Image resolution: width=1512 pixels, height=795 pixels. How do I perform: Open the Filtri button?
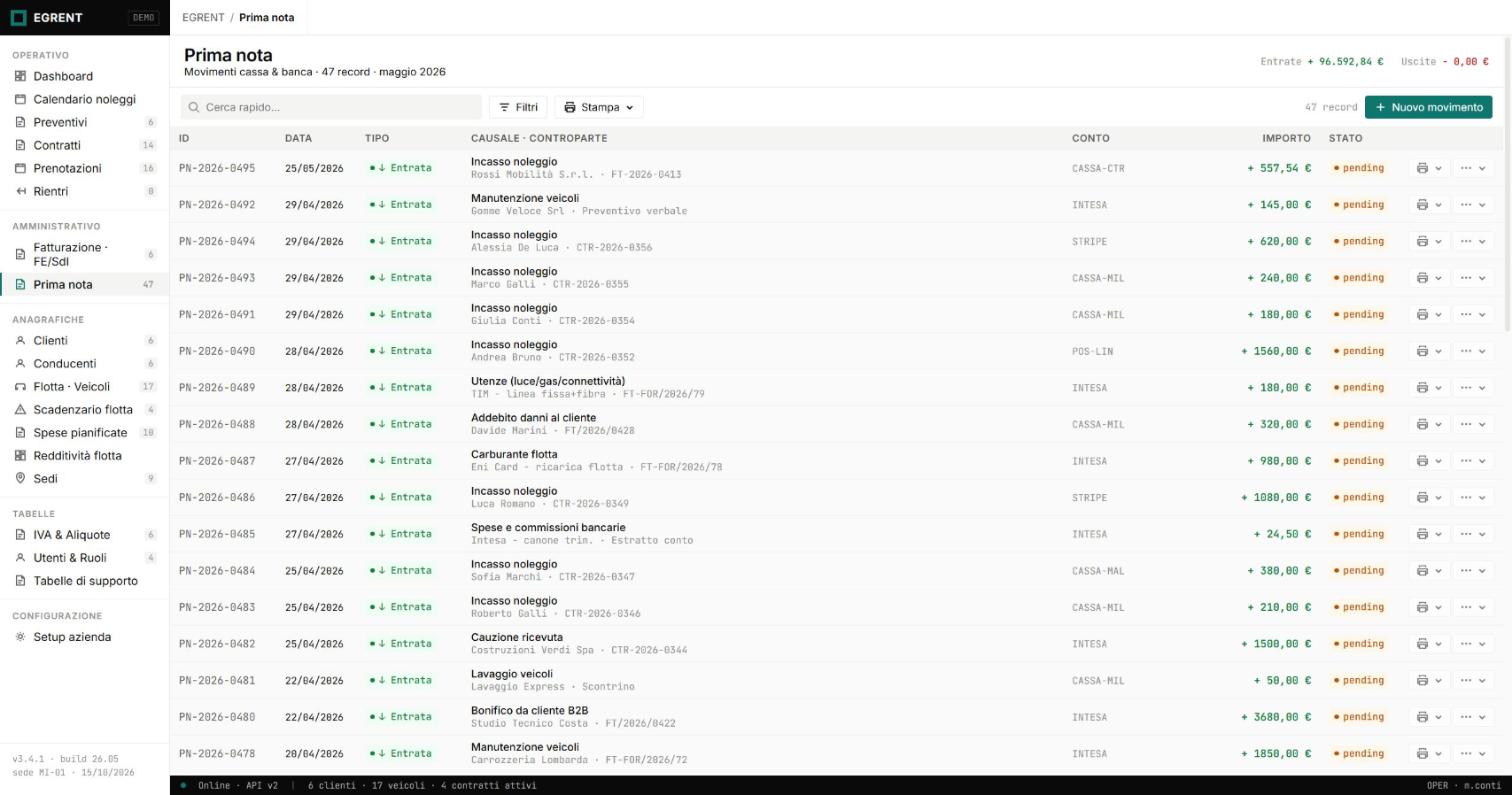(x=518, y=107)
